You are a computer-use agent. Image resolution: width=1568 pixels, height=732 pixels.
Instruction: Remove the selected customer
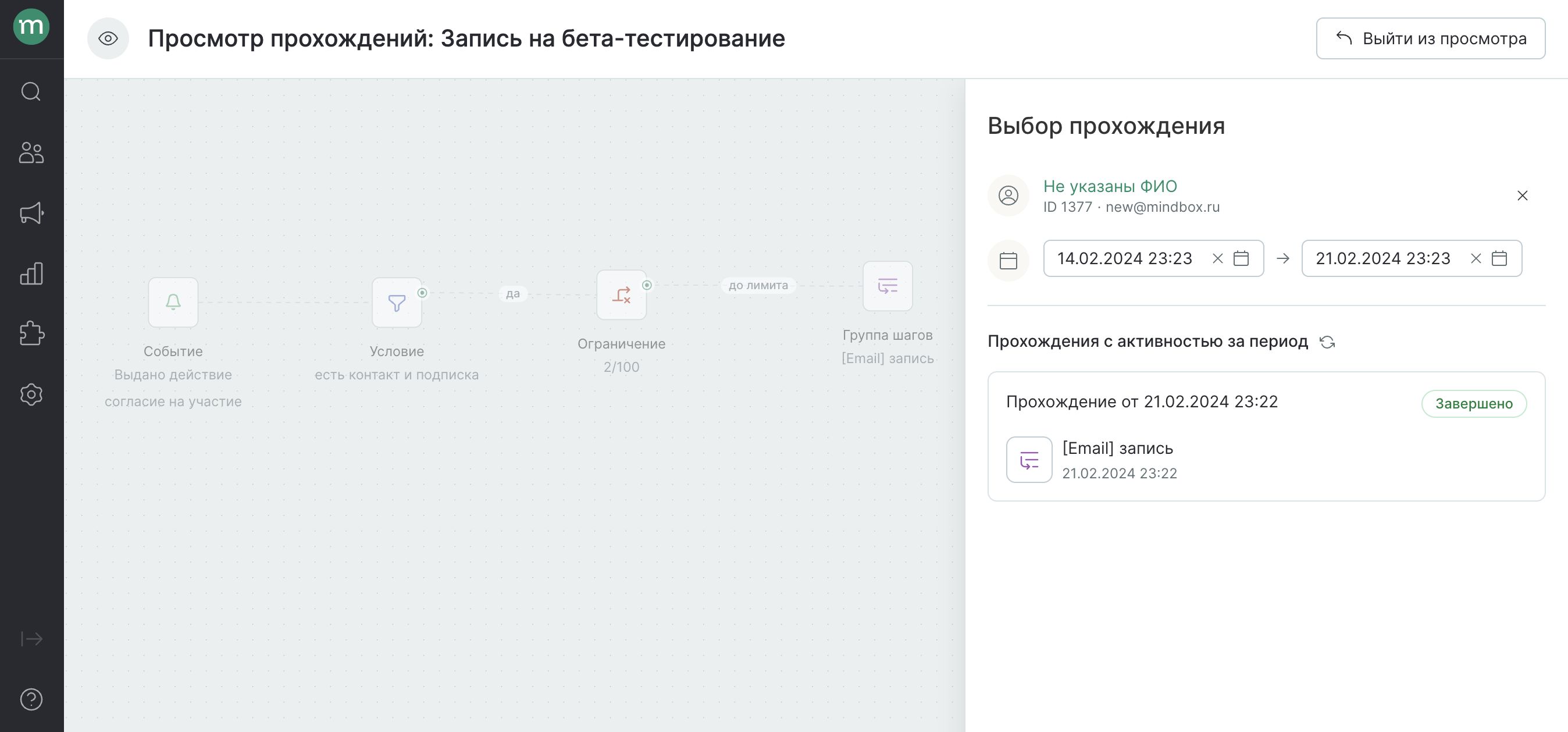1521,196
